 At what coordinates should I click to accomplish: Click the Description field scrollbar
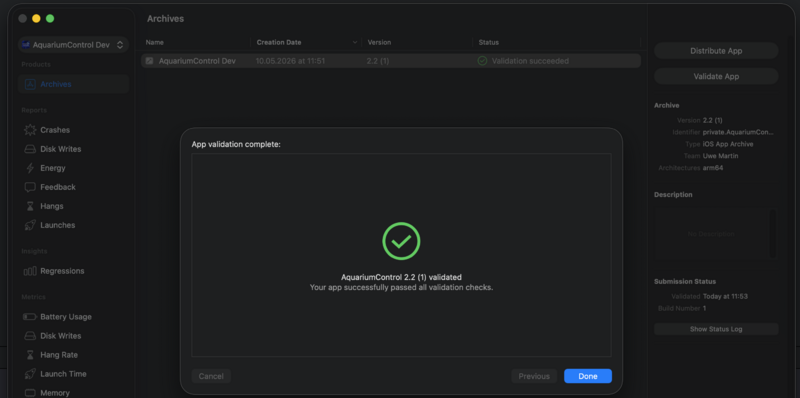coord(773,234)
